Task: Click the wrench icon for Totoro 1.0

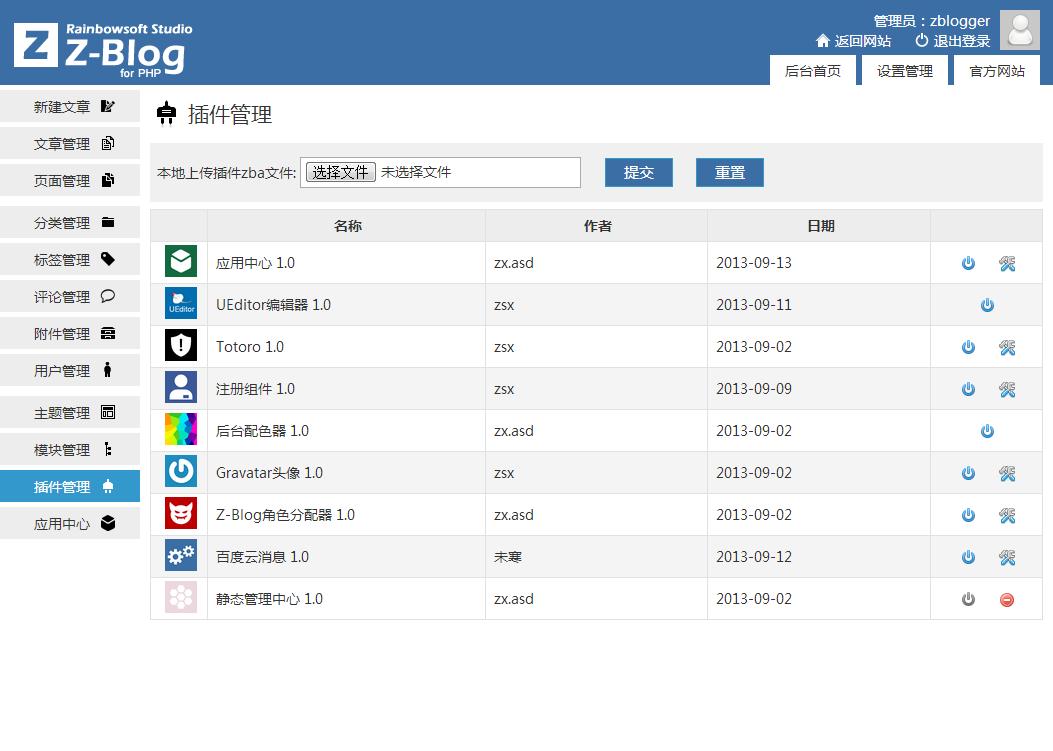Action: click(1007, 347)
